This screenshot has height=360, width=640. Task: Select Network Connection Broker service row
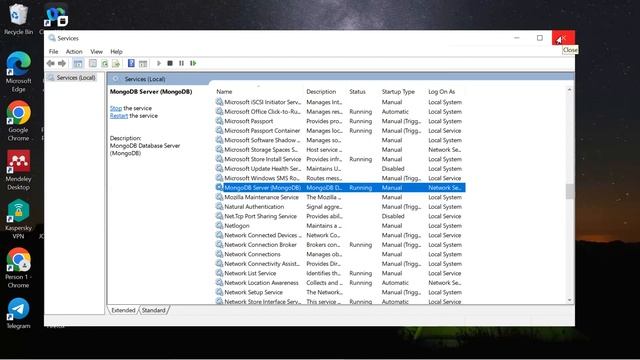coord(340,244)
